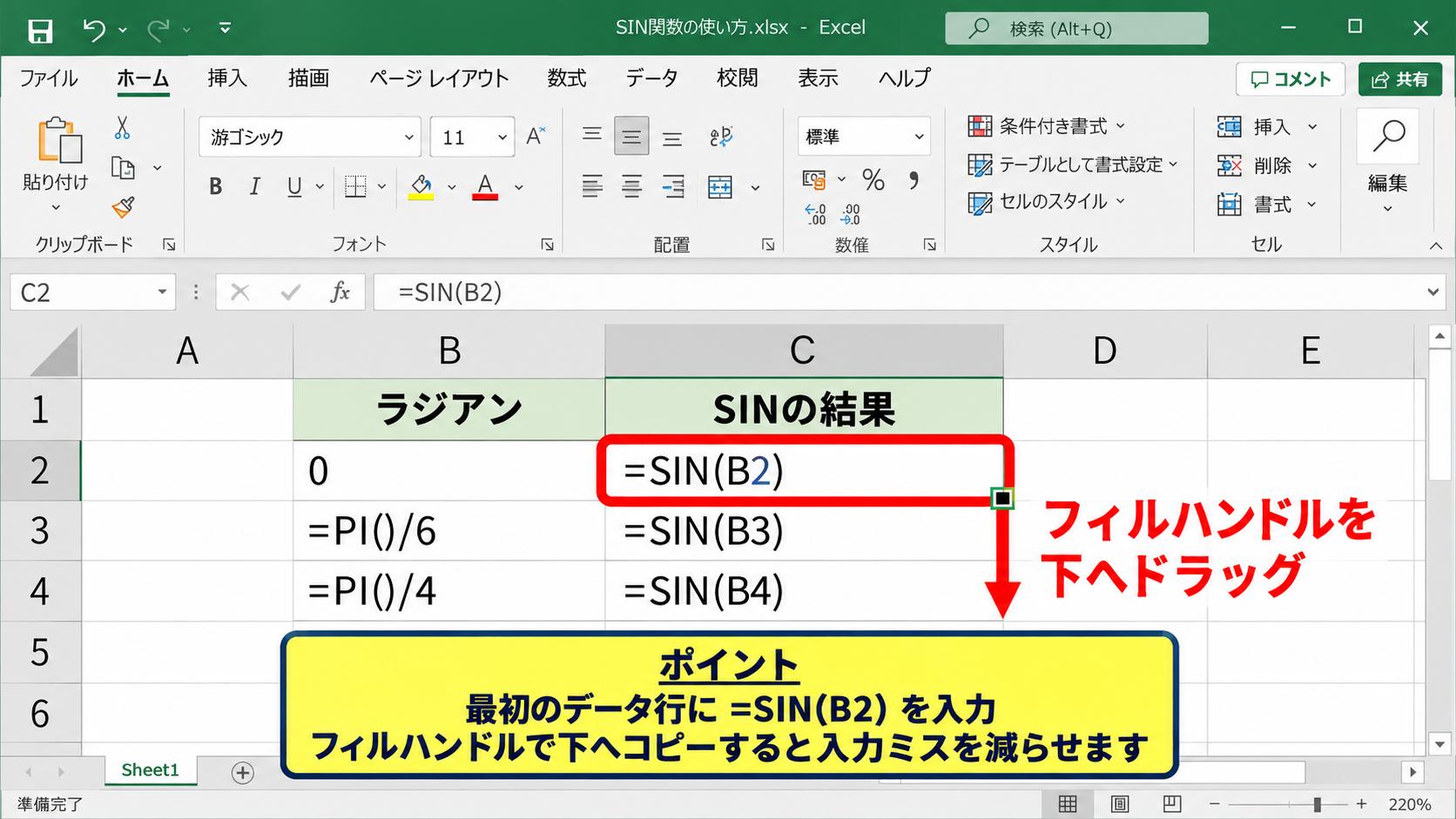Screen dimensions: 1456x819
Task: Switch to the データ ribbon tab
Action: point(651,78)
